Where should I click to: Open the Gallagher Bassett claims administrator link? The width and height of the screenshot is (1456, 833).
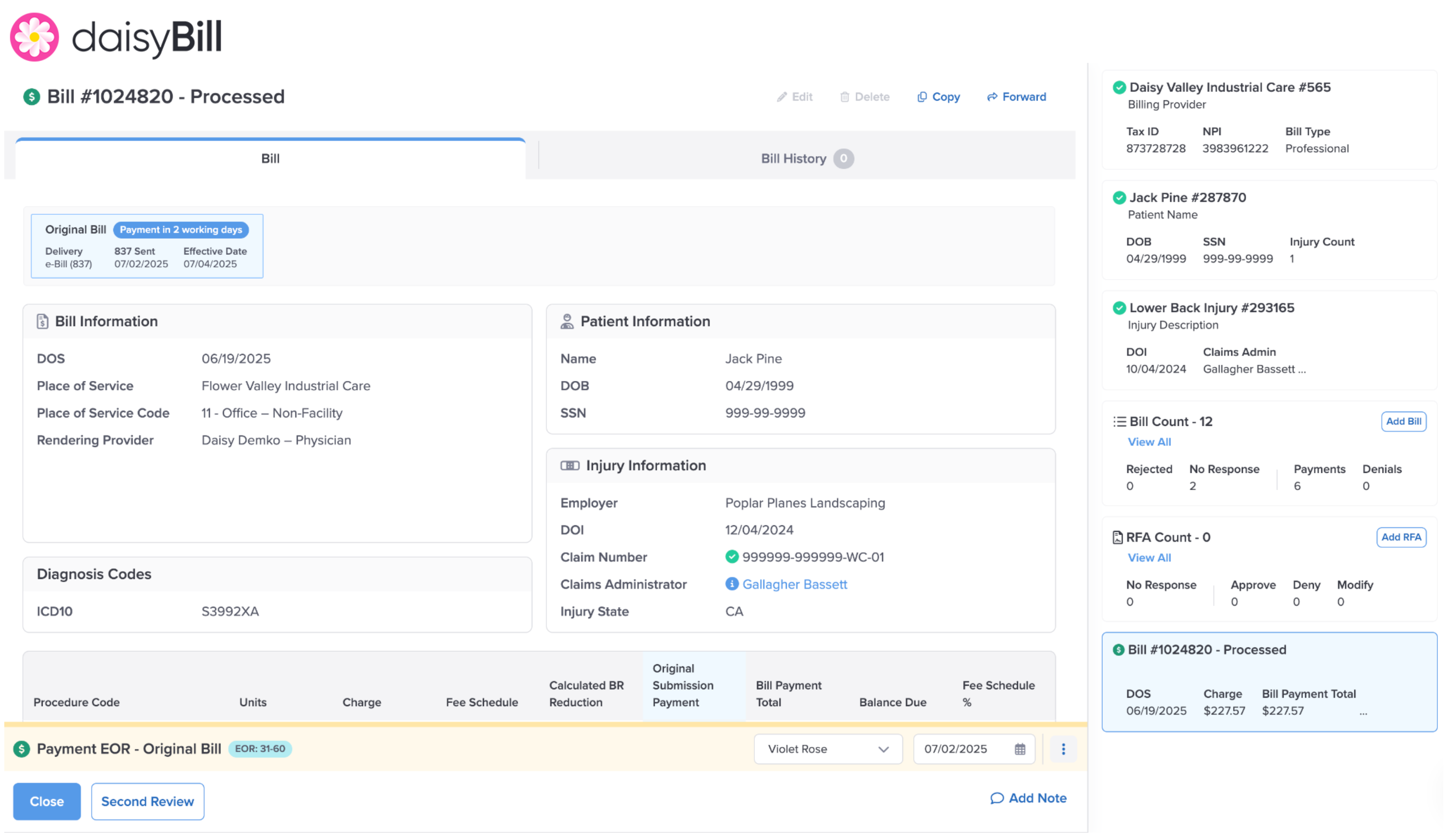[795, 584]
